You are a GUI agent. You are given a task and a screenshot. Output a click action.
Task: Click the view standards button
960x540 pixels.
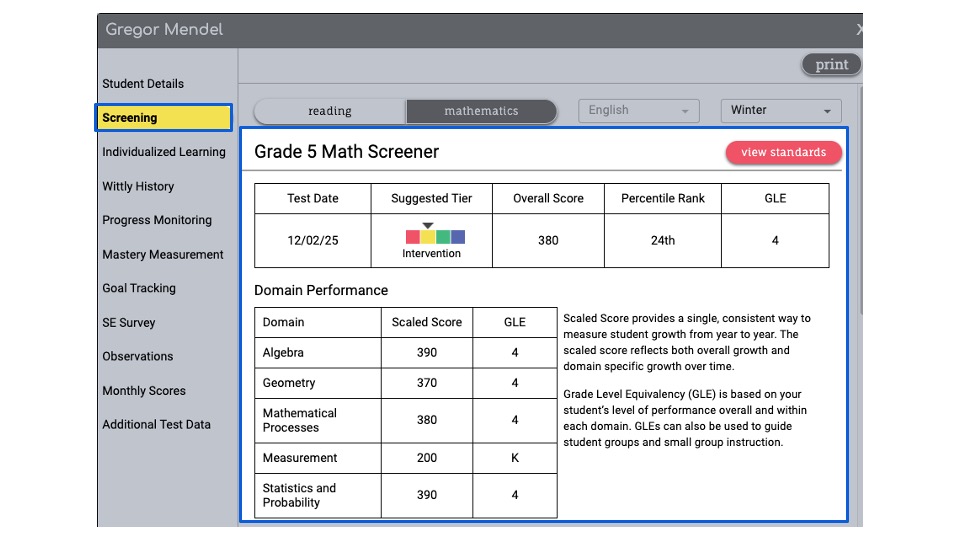pyautogui.click(x=783, y=152)
